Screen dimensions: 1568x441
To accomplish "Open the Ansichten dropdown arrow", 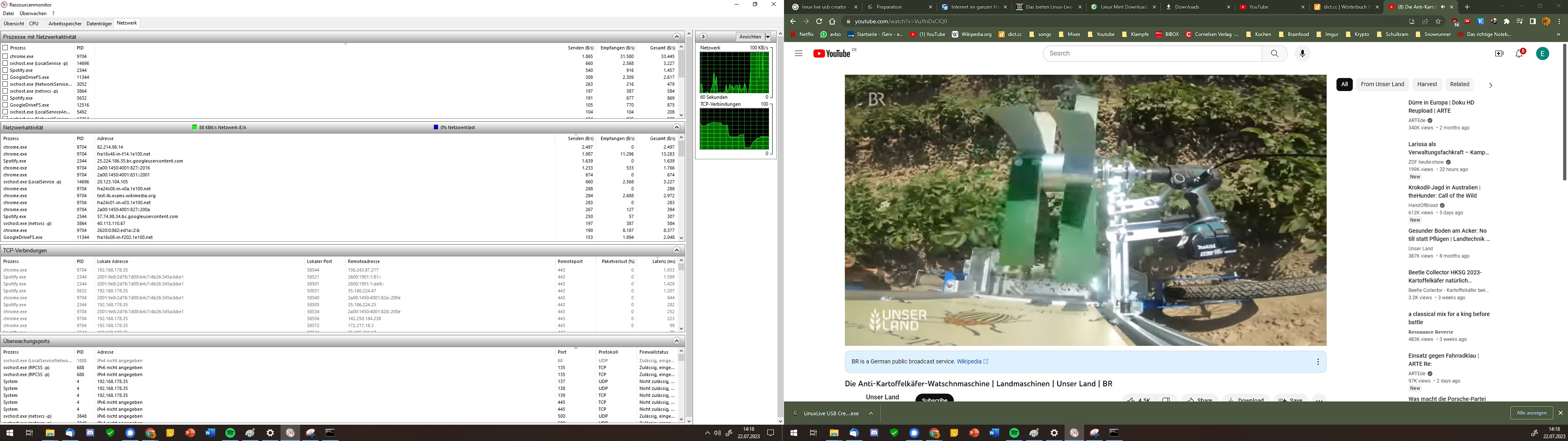I will pyautogui.click(x=768, y=37).
